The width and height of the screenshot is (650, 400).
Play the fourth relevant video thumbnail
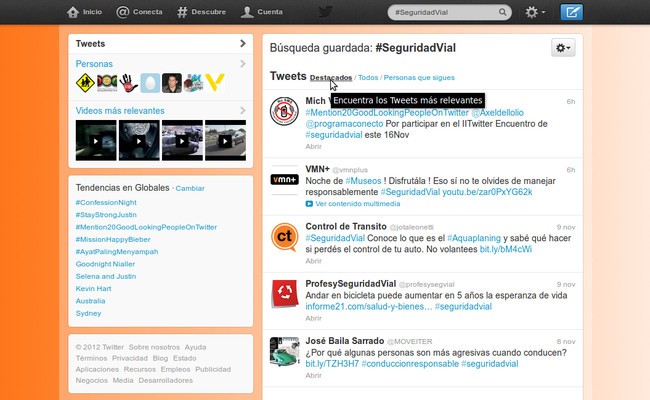click(x=226, y=141)
